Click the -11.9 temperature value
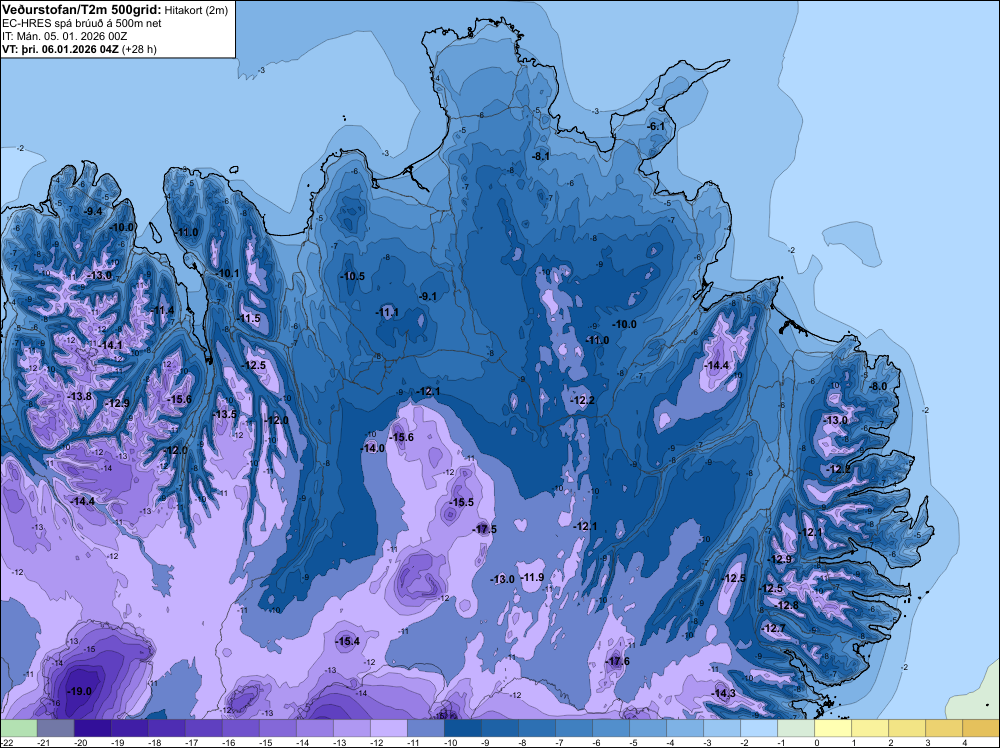 532,577
